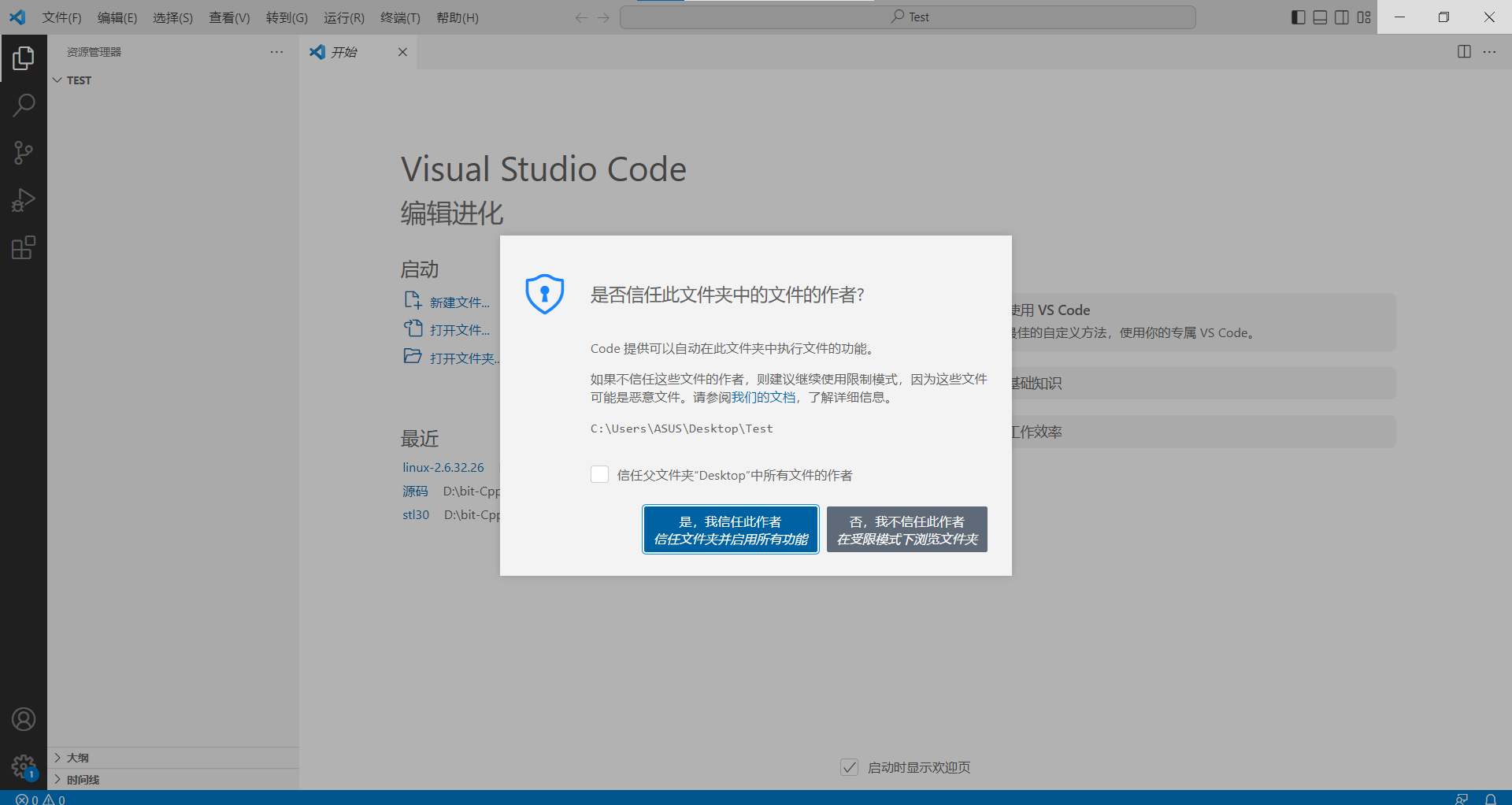The width and height of the screenshot is (1512, 805).
Task: Open the 终端(T) menu
Action: [x=400, y=17]
